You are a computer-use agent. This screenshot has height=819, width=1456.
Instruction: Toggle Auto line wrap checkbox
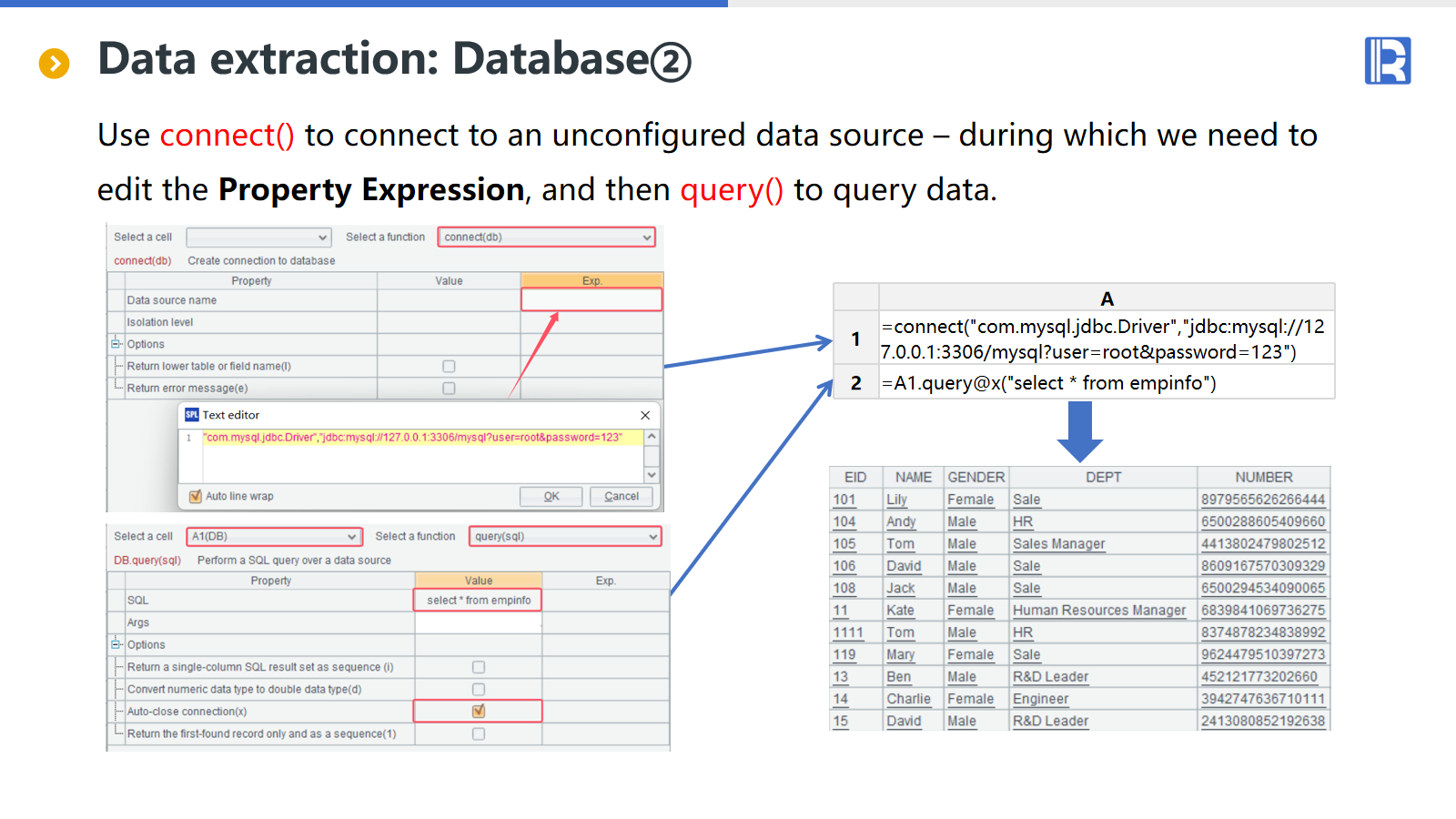point(195,496)
